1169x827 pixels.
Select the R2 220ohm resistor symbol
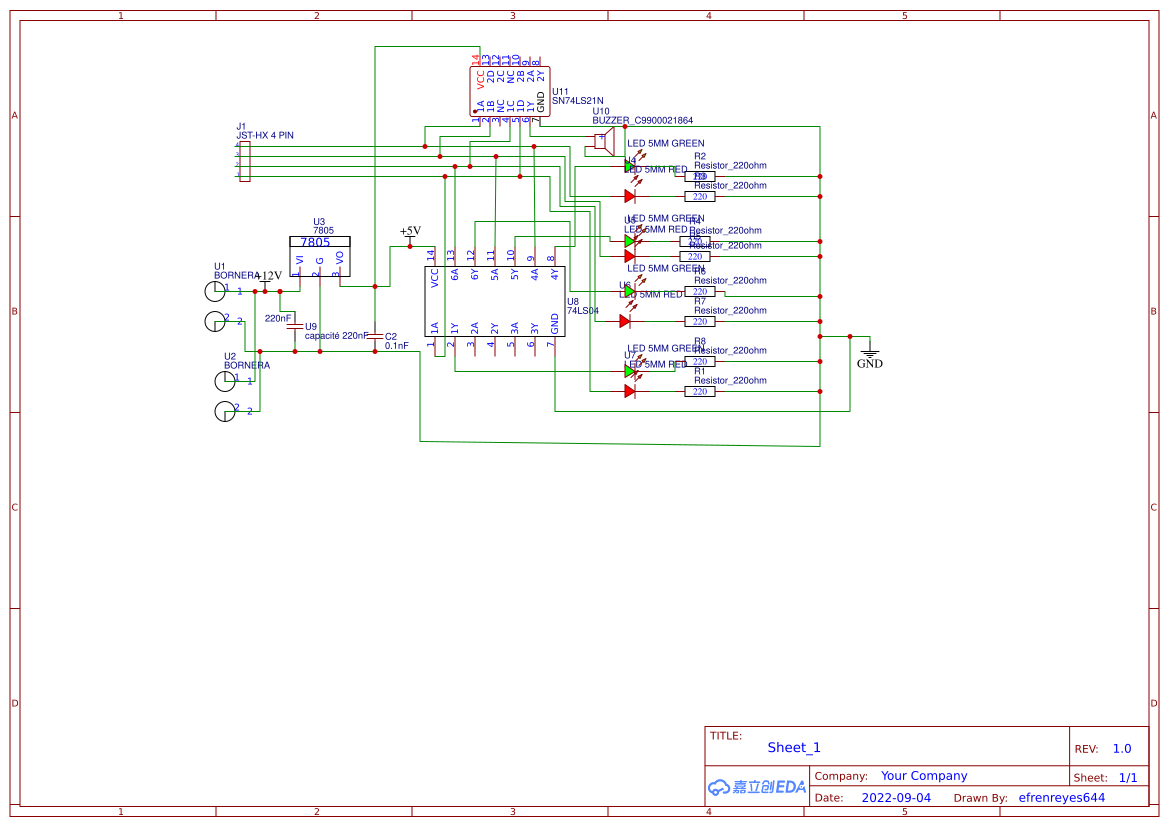click(x=700, y=177)
